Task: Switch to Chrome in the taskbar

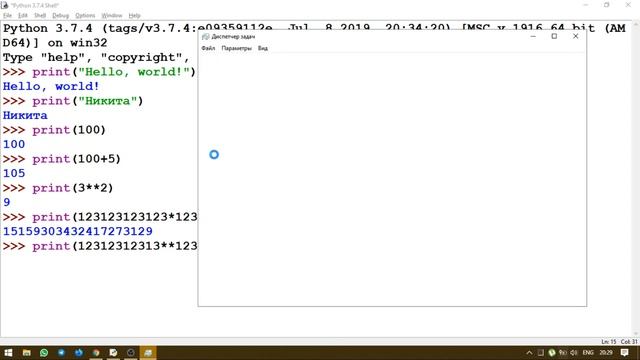Action: click(96, 353)
